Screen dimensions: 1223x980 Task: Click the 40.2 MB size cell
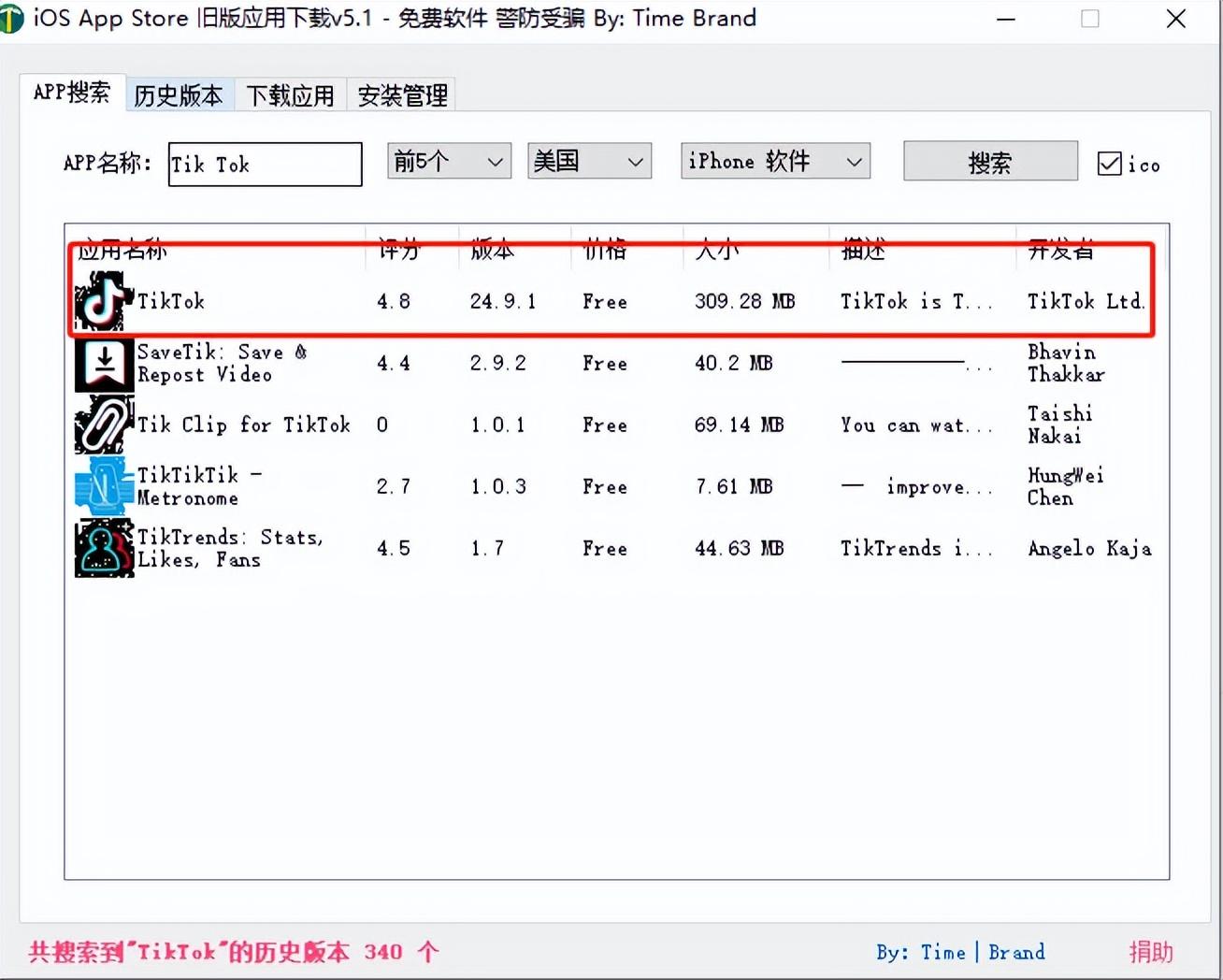click(x=733, y=363)
